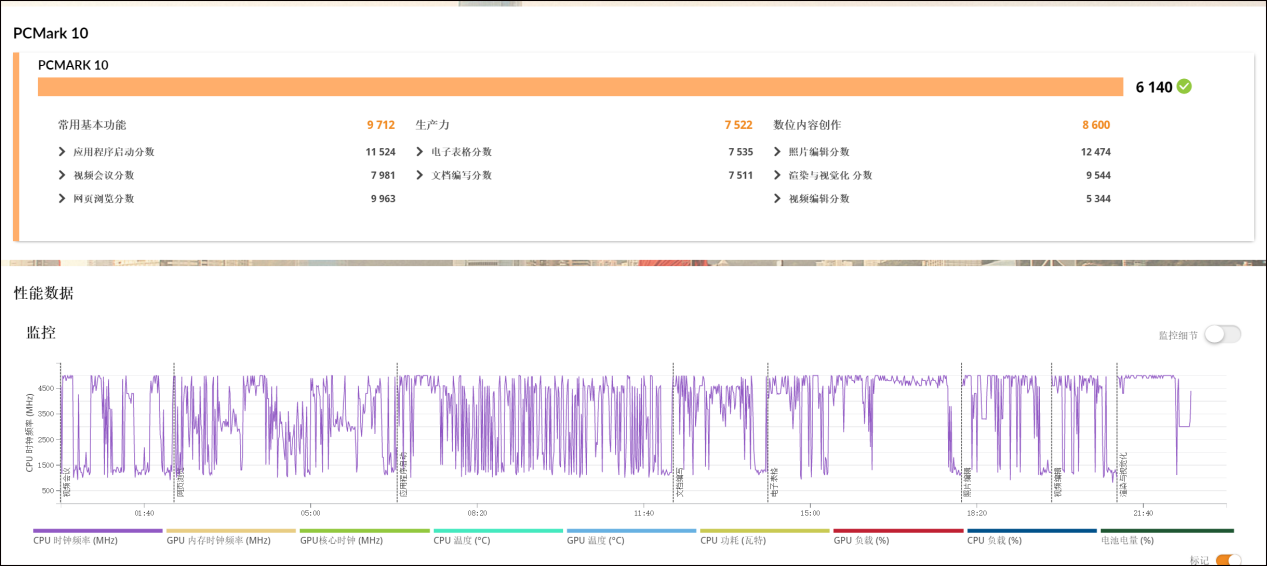Expand the 文档编写分数 entry
Viewport: 1267px width, 566px height.
[x=421, y=175]
